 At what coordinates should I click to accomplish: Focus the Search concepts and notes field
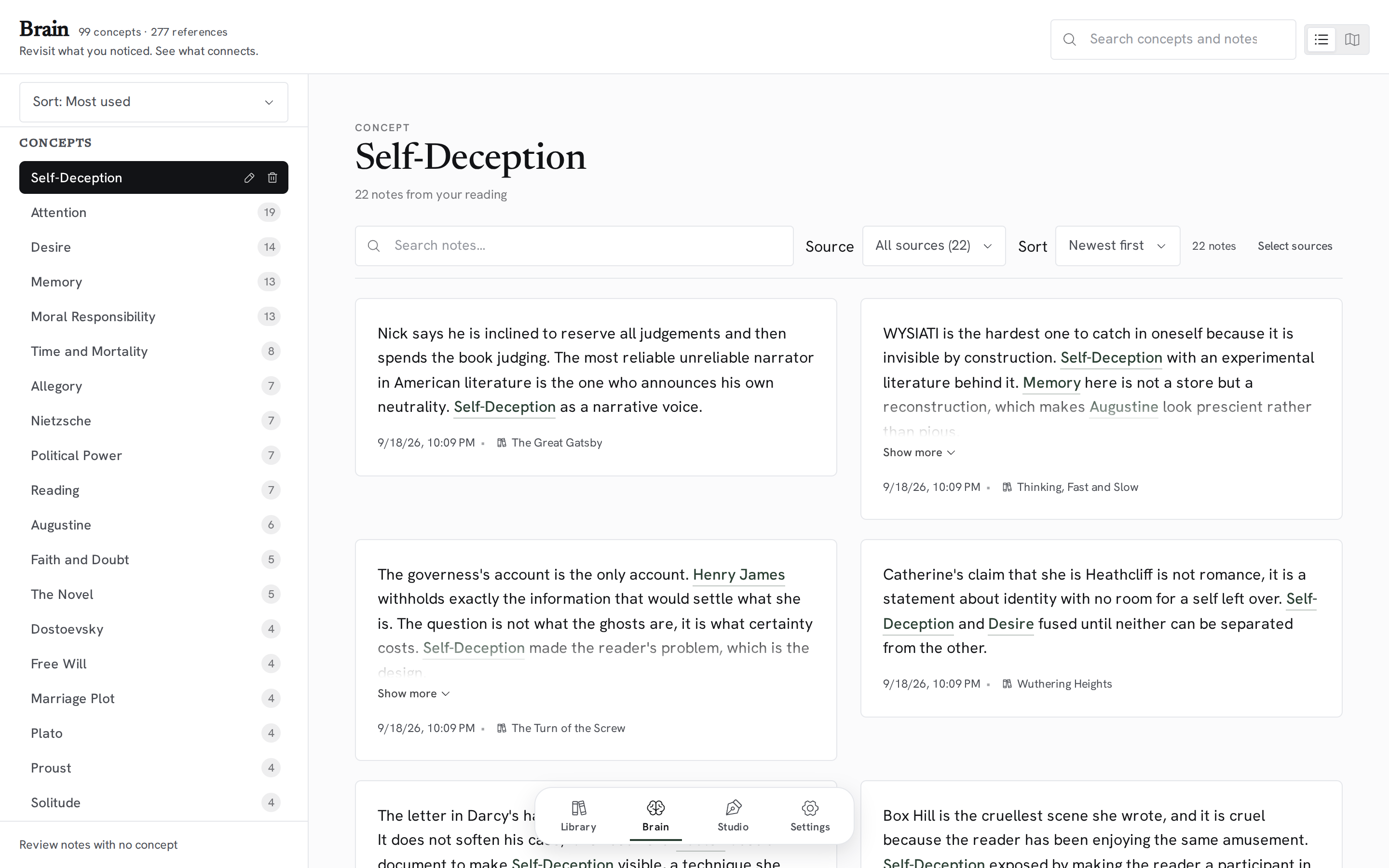pos(1173,40)
